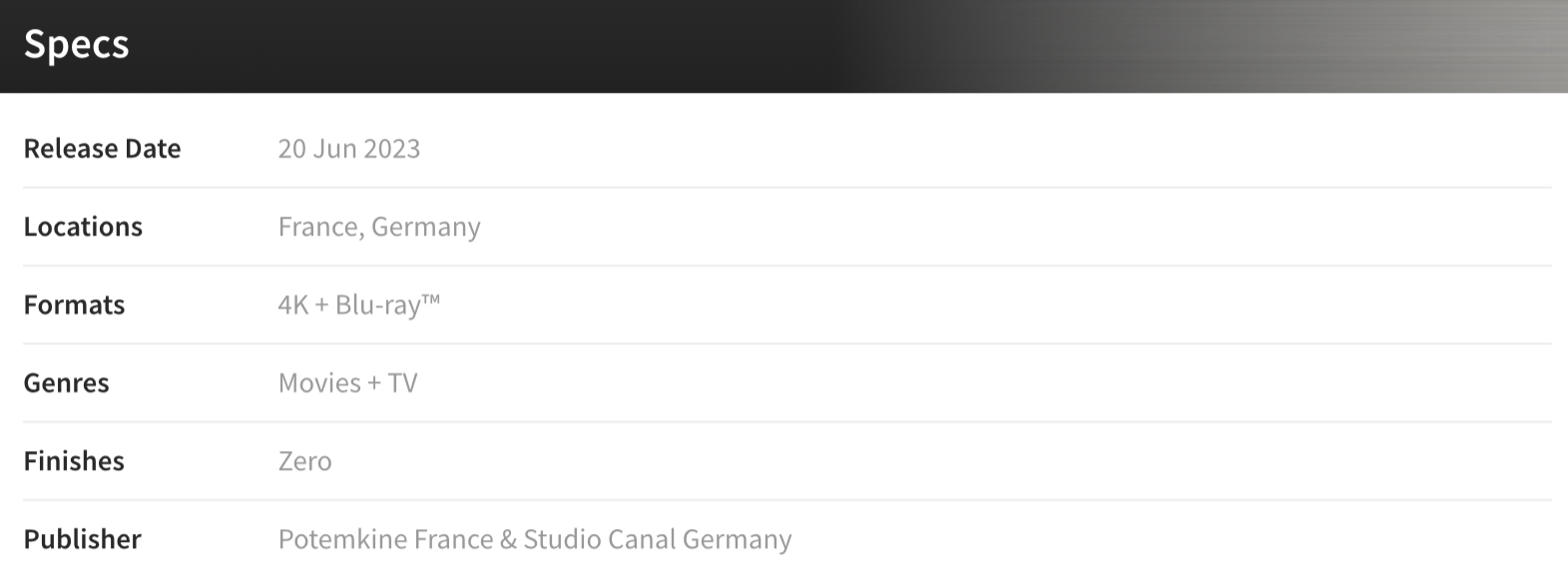
Task: Click the Genres label
Action: (x=66, y=382)
